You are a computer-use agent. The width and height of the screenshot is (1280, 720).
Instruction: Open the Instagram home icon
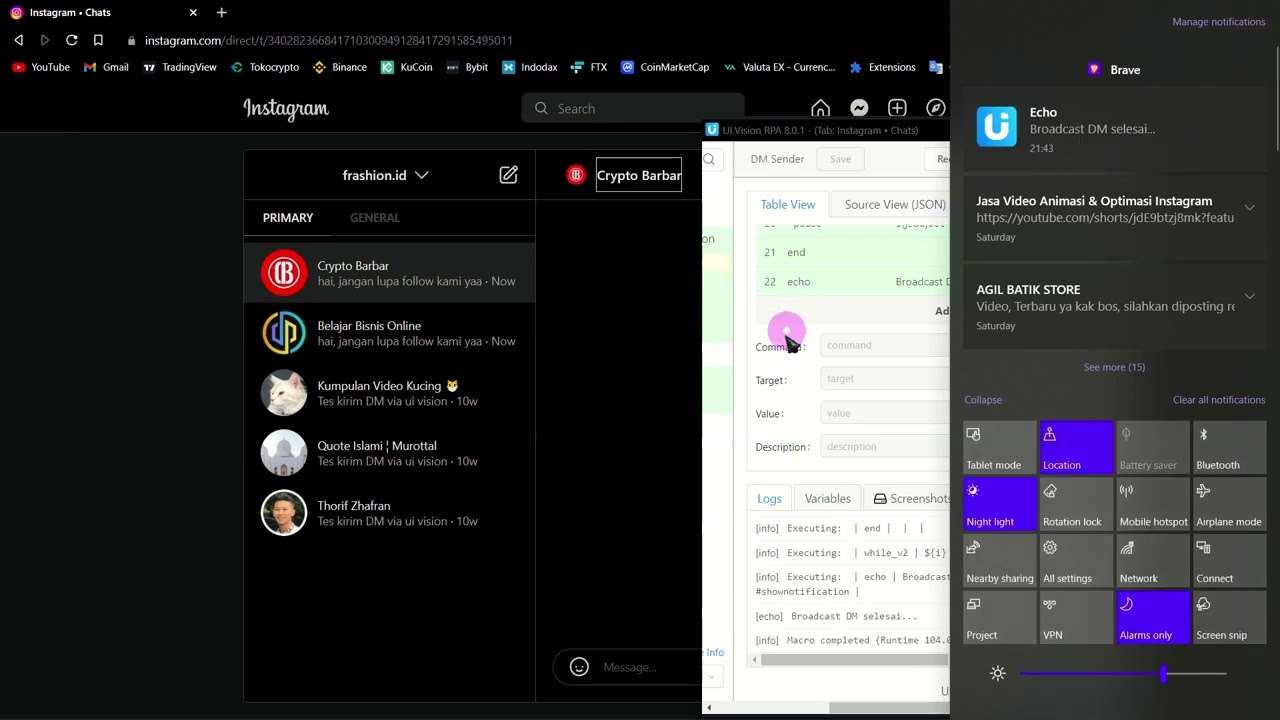click(x=820, y=108)
